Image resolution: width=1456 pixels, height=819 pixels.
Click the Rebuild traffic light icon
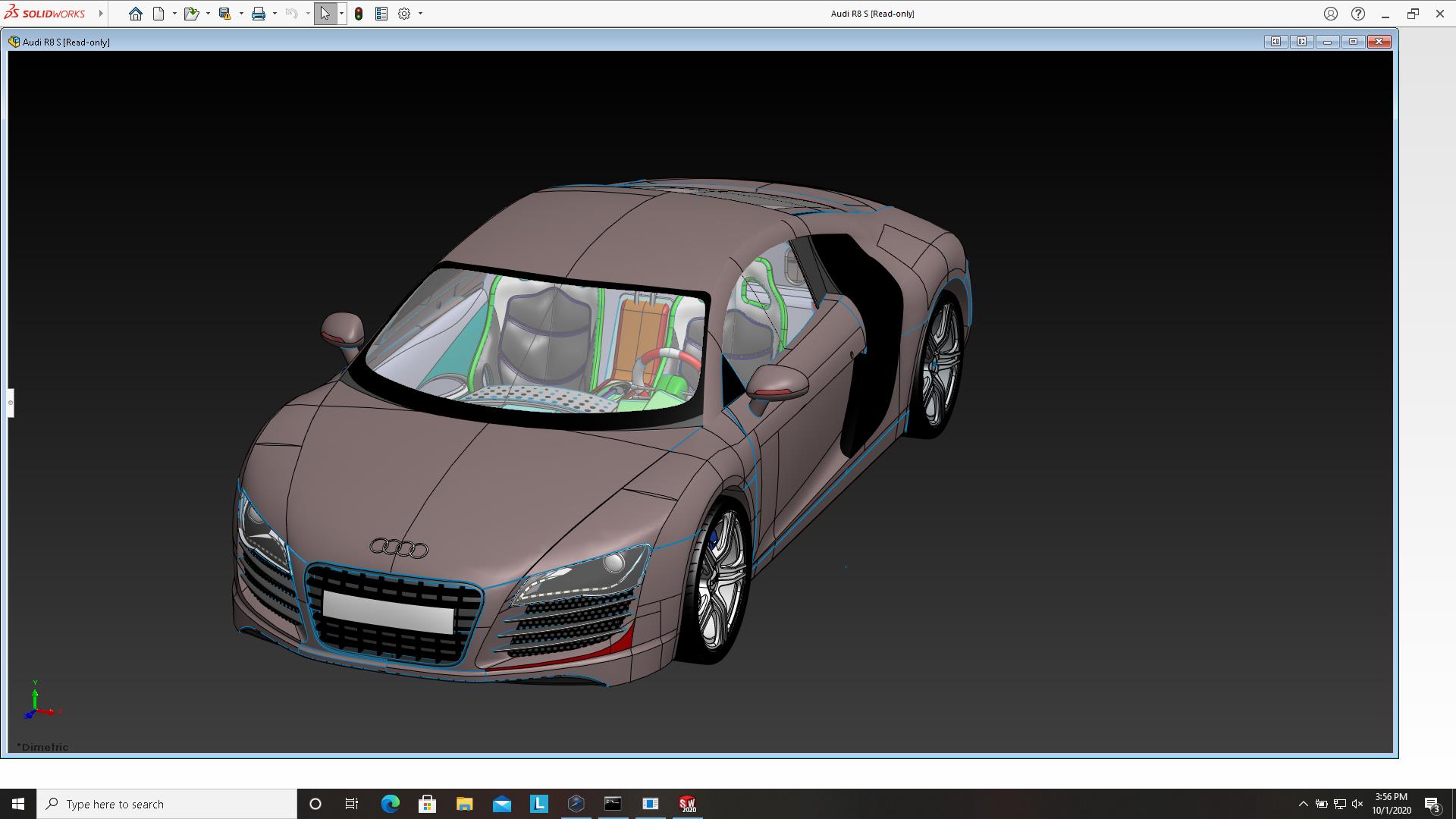359,14
